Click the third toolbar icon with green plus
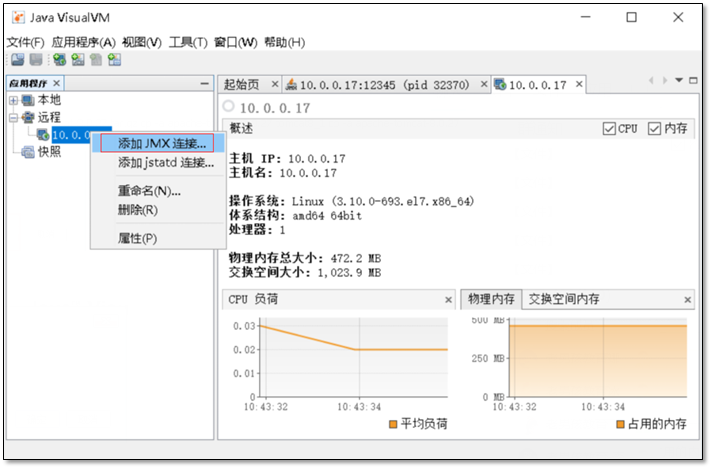Viewport: 712px width, 469px height. click(x=61, y=60)
